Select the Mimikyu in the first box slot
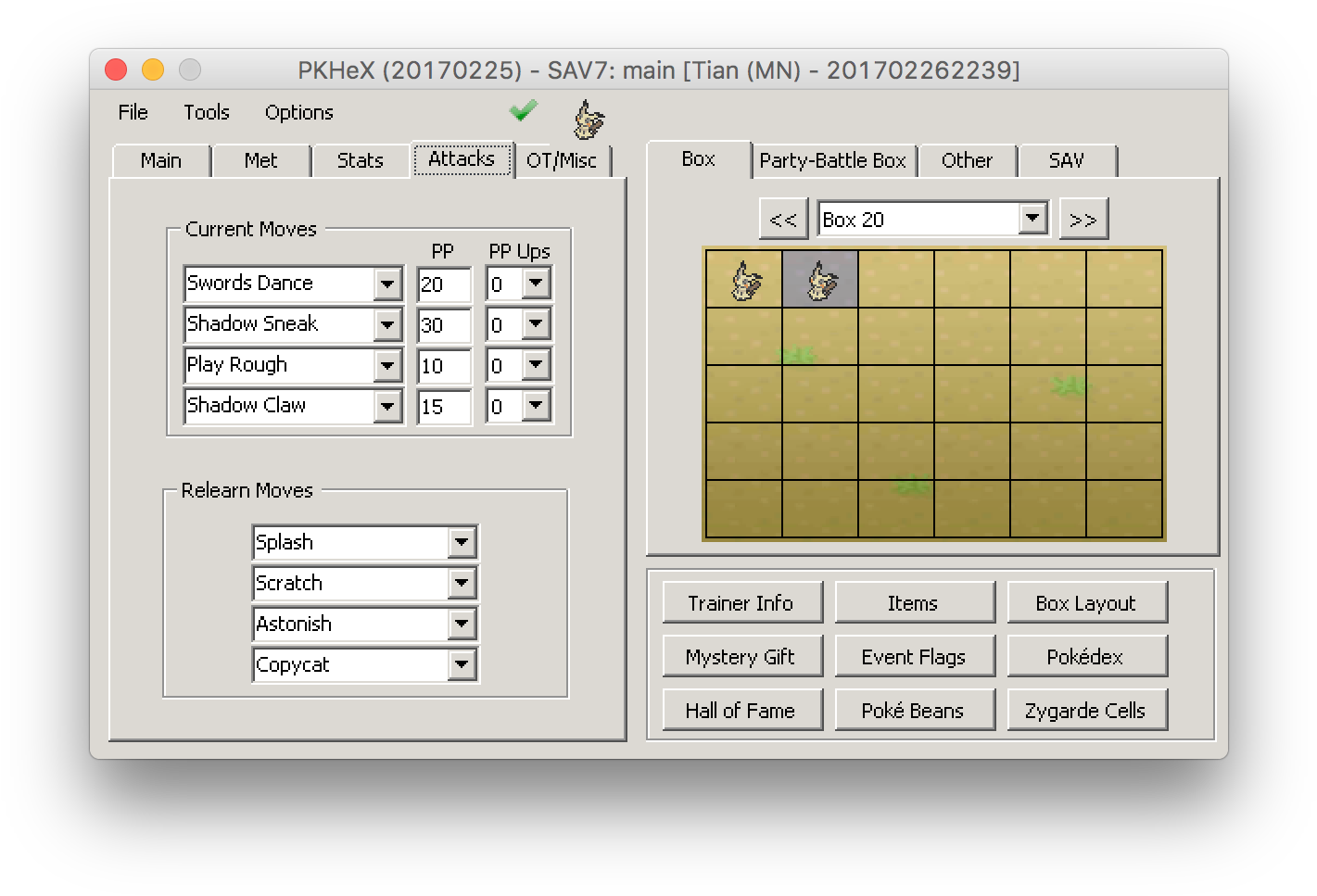This screenshot has height=896, width=1317. pyautogui.click(x=742, y=277)
